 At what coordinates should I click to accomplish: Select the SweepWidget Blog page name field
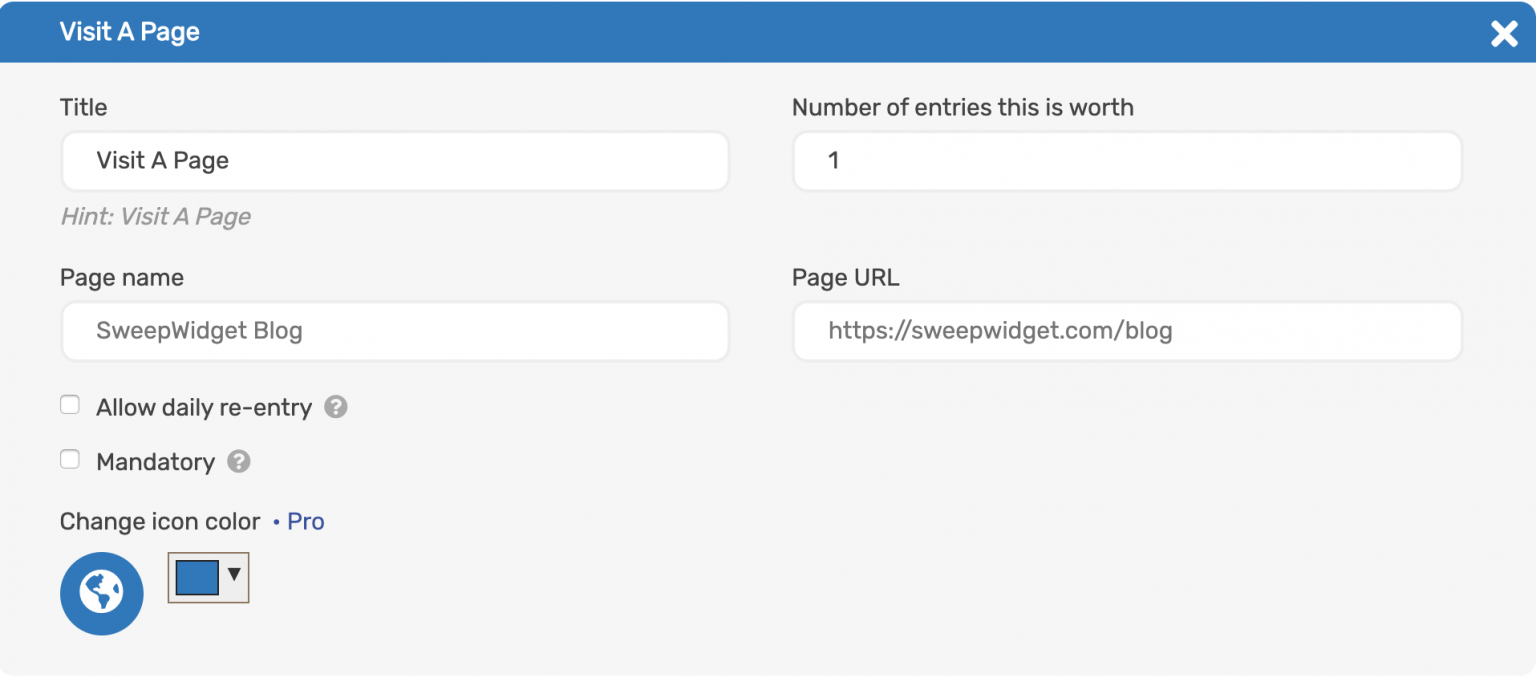click(x=395, y=331)
